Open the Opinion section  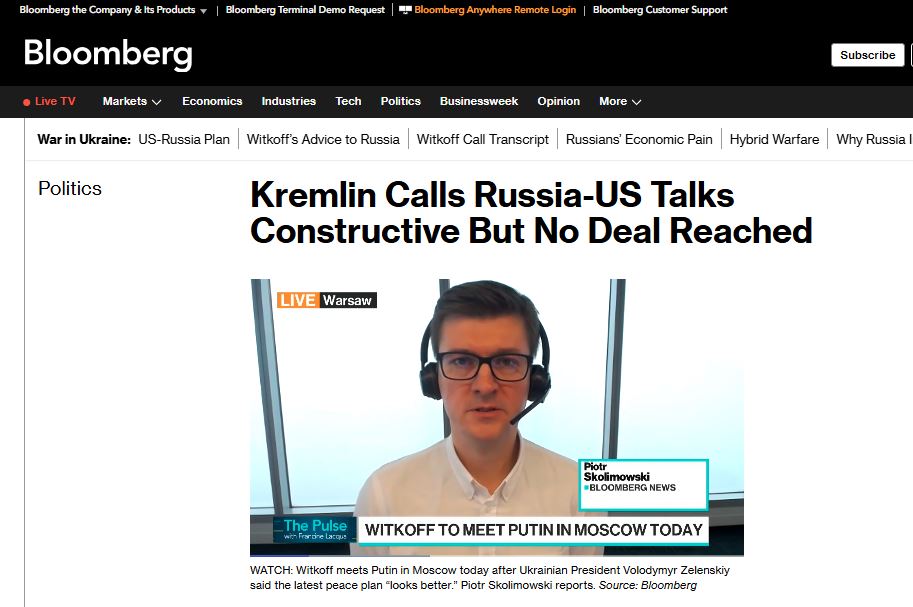[558, 101]
